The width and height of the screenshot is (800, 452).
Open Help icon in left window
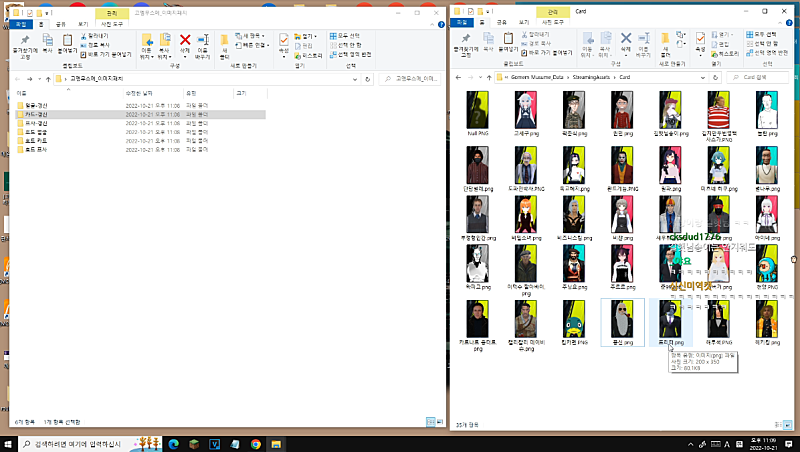click(441, 24)
